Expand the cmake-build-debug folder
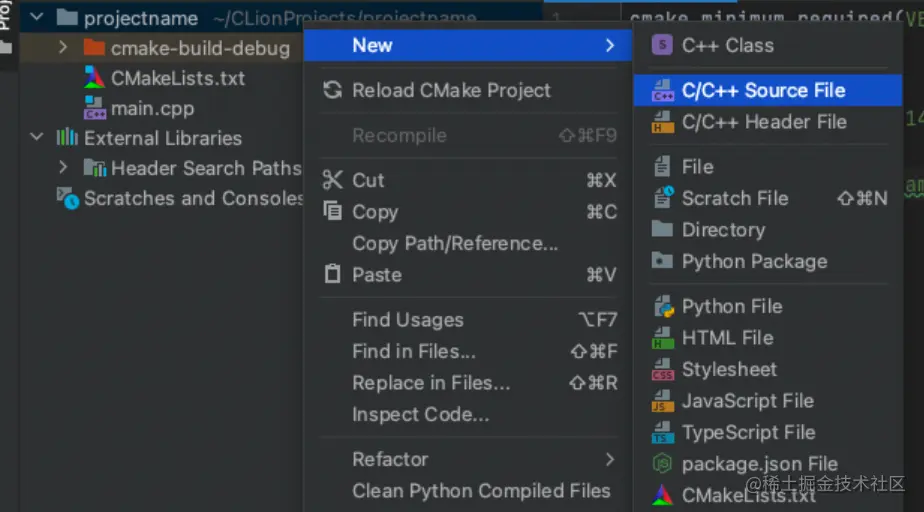 click(63, 47)
